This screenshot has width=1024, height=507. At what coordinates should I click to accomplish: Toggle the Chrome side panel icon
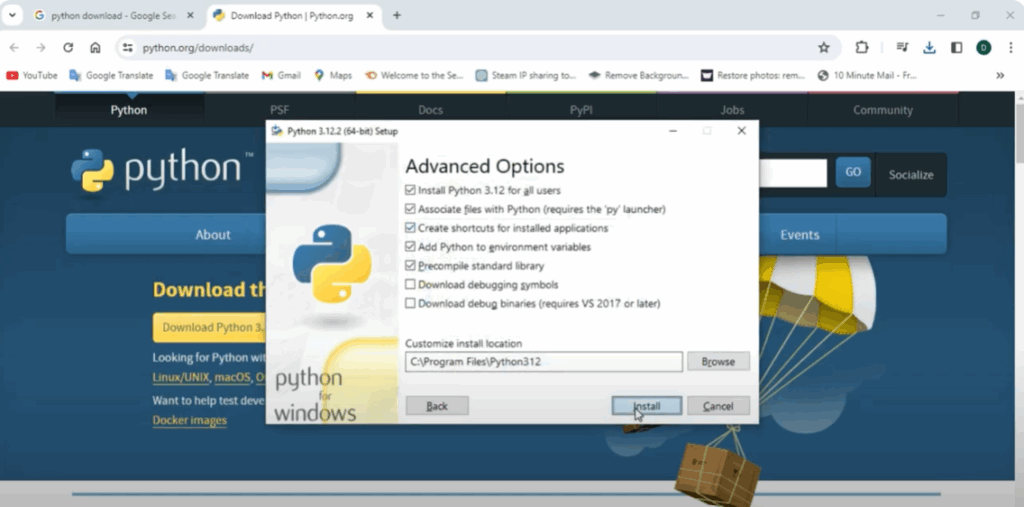point(957,48)
